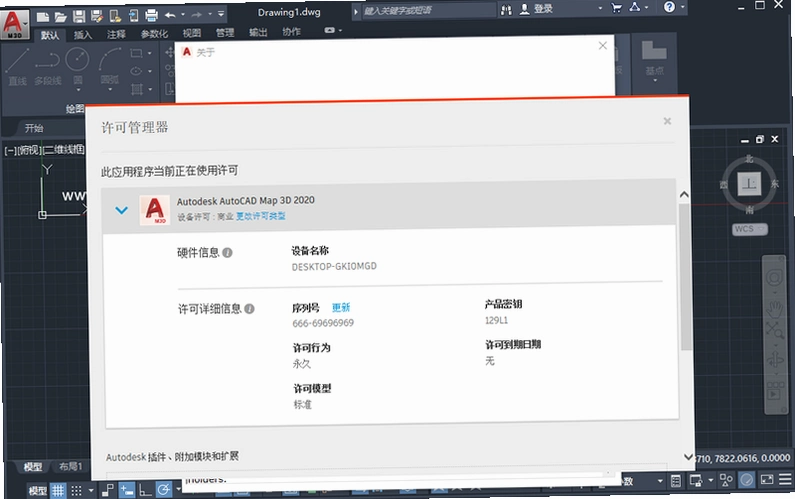Screen dimensions: 795x499
Task: Open the 协作 ribbon tab
Action: [291, 31]
